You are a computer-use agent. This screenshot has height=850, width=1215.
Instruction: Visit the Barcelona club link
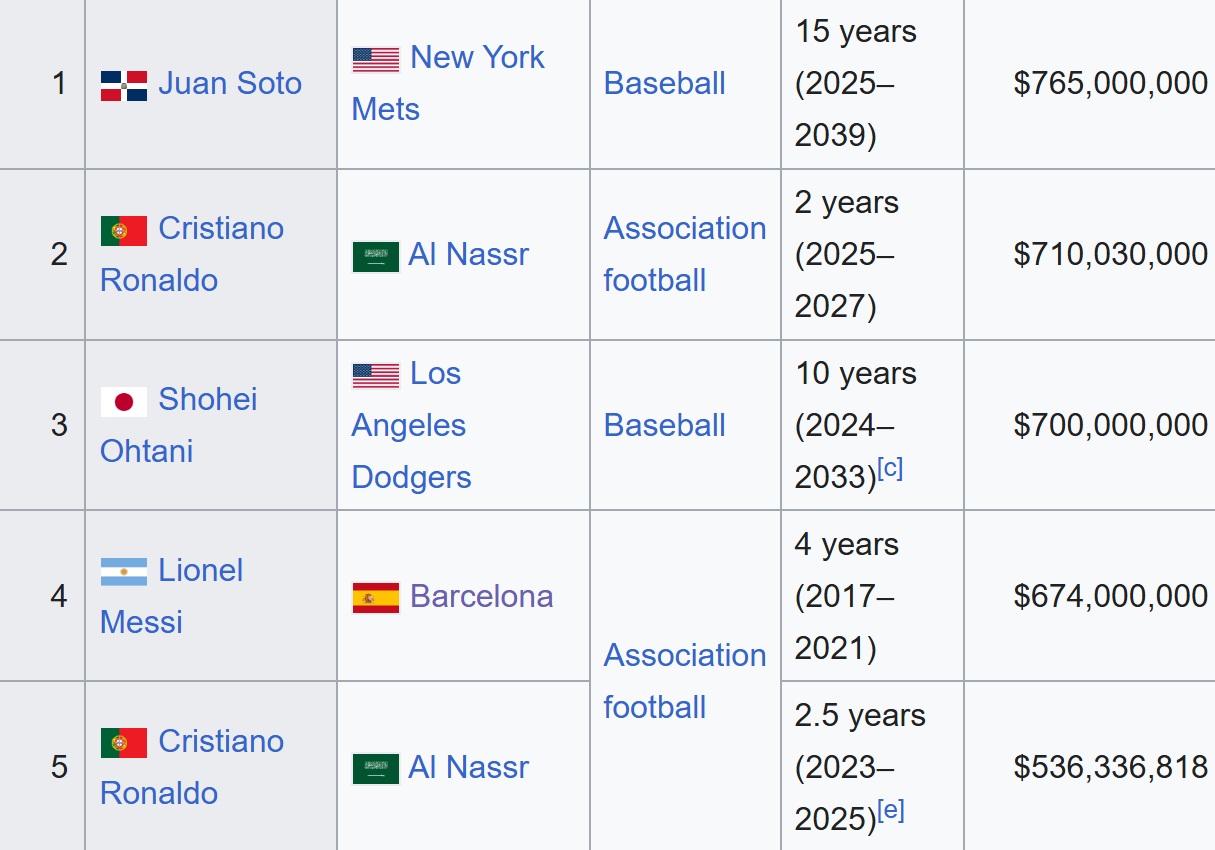[481, 596]
